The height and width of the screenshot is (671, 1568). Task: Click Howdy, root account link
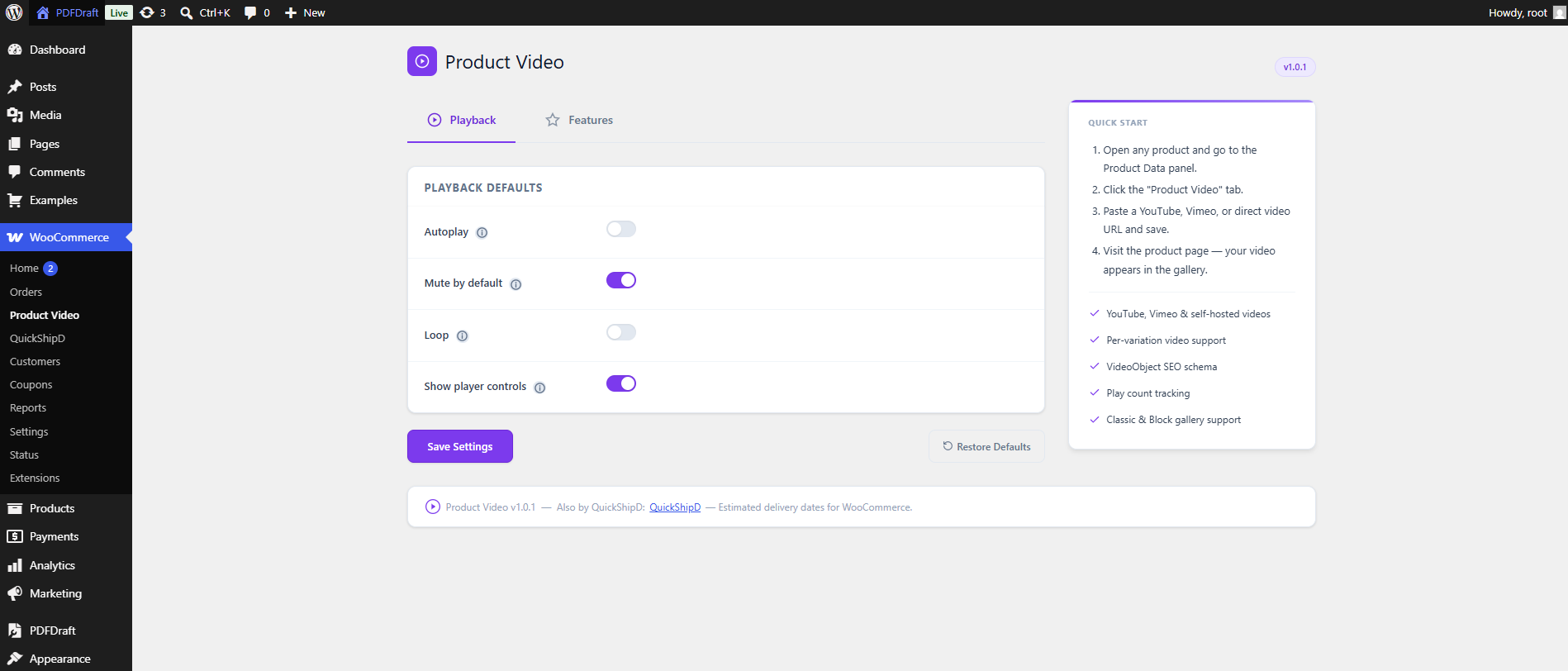(1518, 12)
